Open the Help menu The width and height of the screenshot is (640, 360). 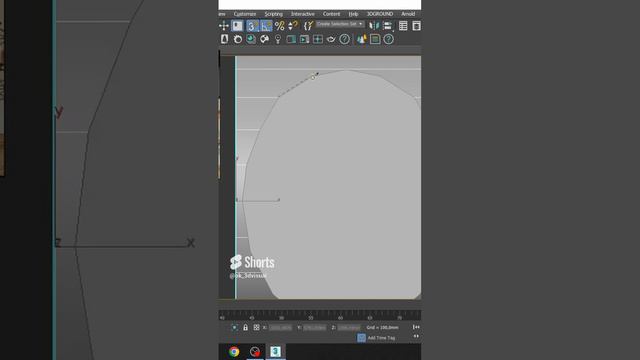click(x=353, y=14)
